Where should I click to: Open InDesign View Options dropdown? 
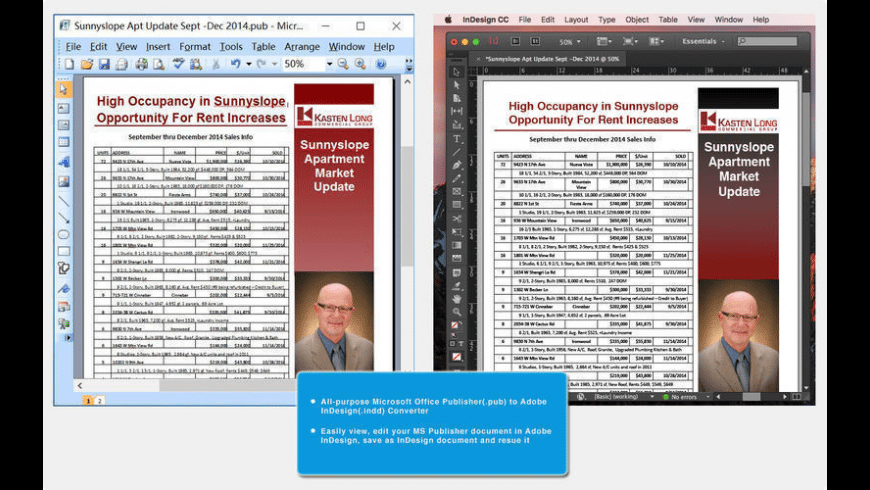pyautogui.click(x=604, y=41)
